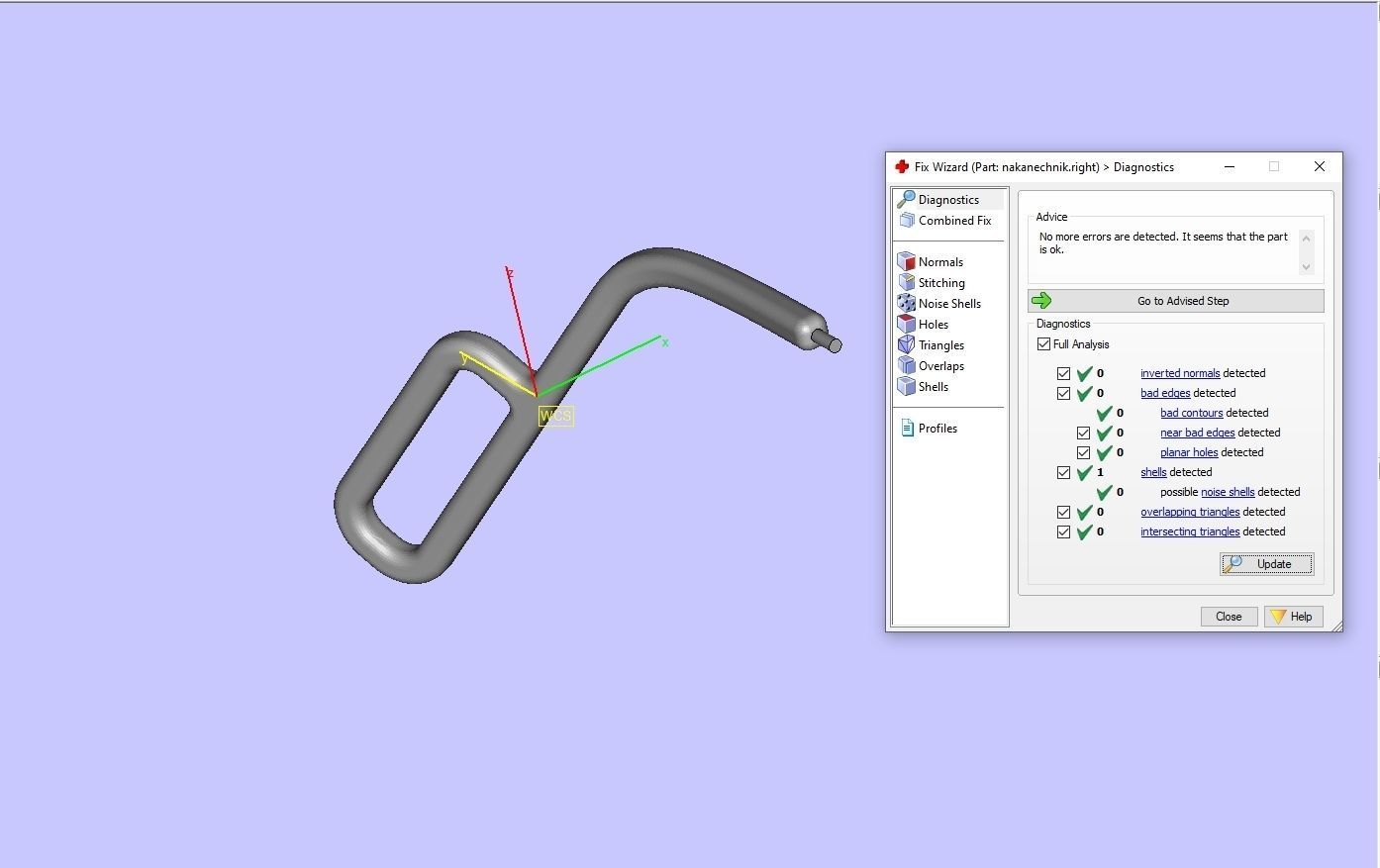The height and width of the screenshot is (868, 1380).
Task: Follow the planar holes link
Action: 1189,453
